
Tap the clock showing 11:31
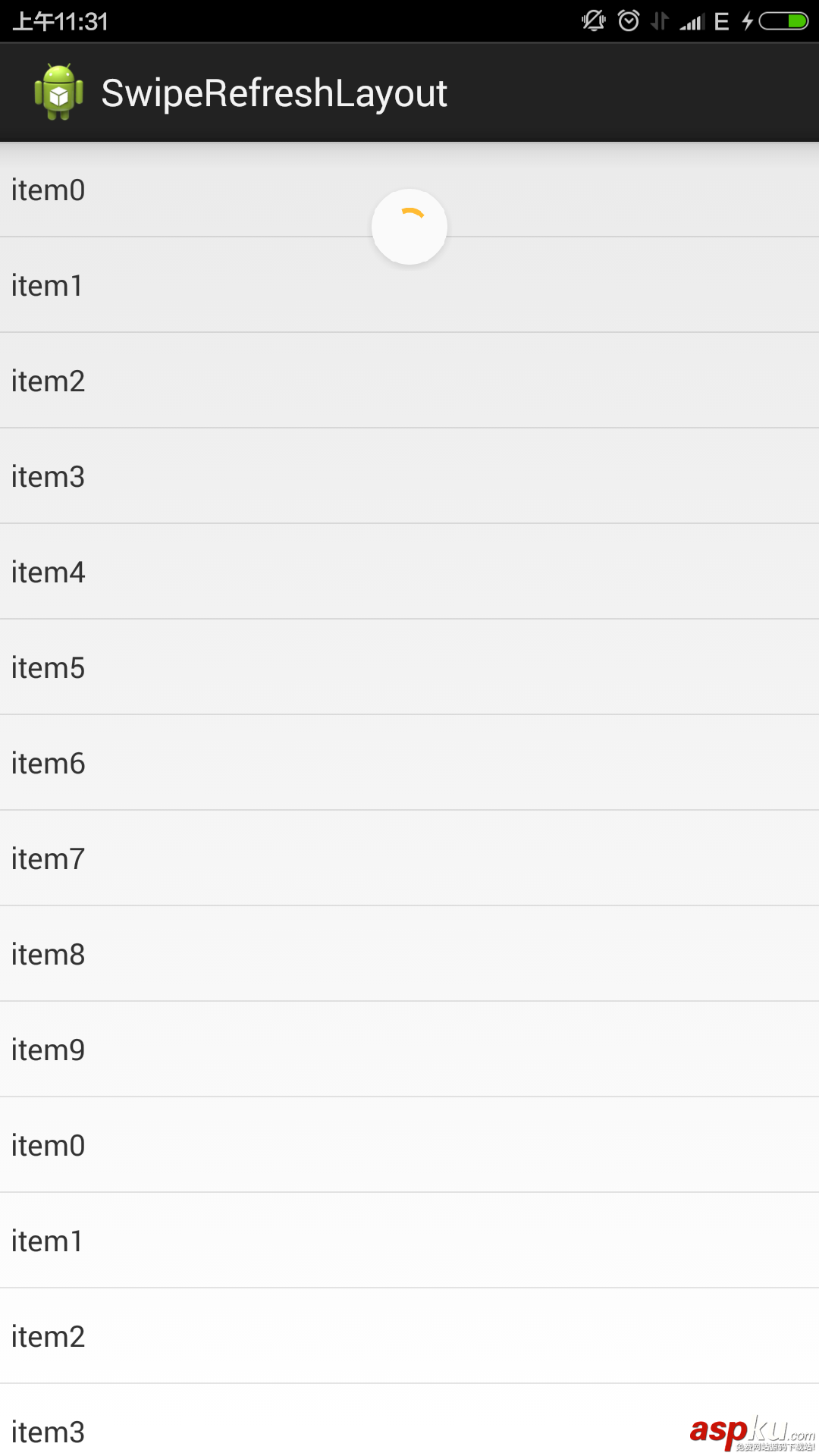[61, 21]
